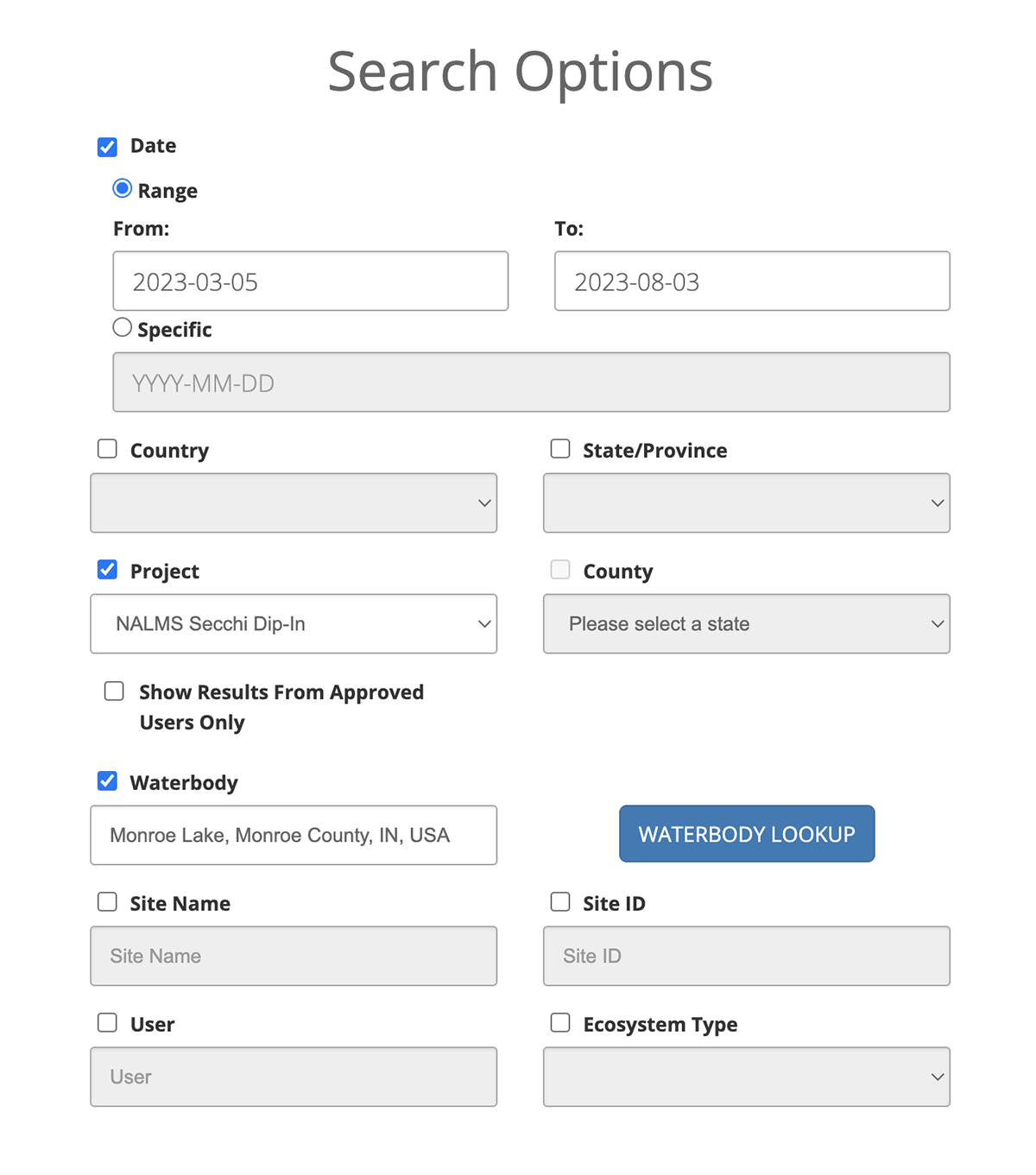Open the County 'Please select a state' dropdown
This screenshot has width=1036, height=1175.
tap(746, 624)
